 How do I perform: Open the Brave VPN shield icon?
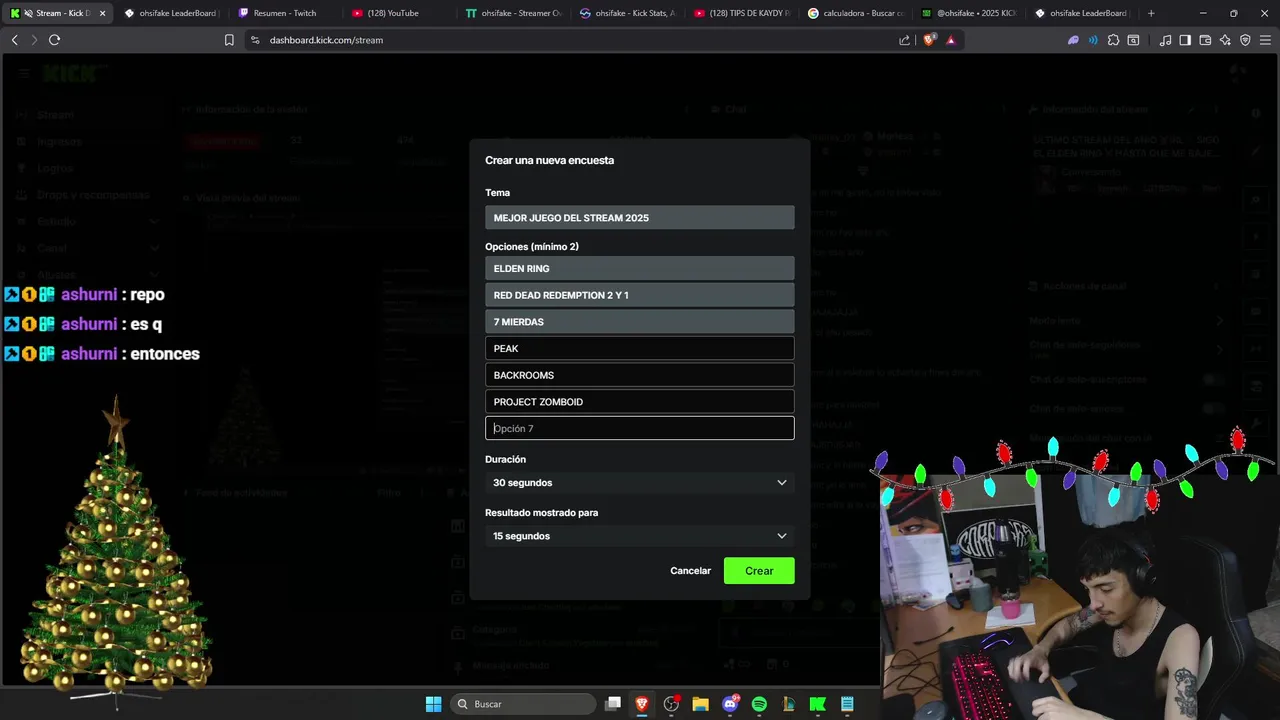(x=1245, y=40)
